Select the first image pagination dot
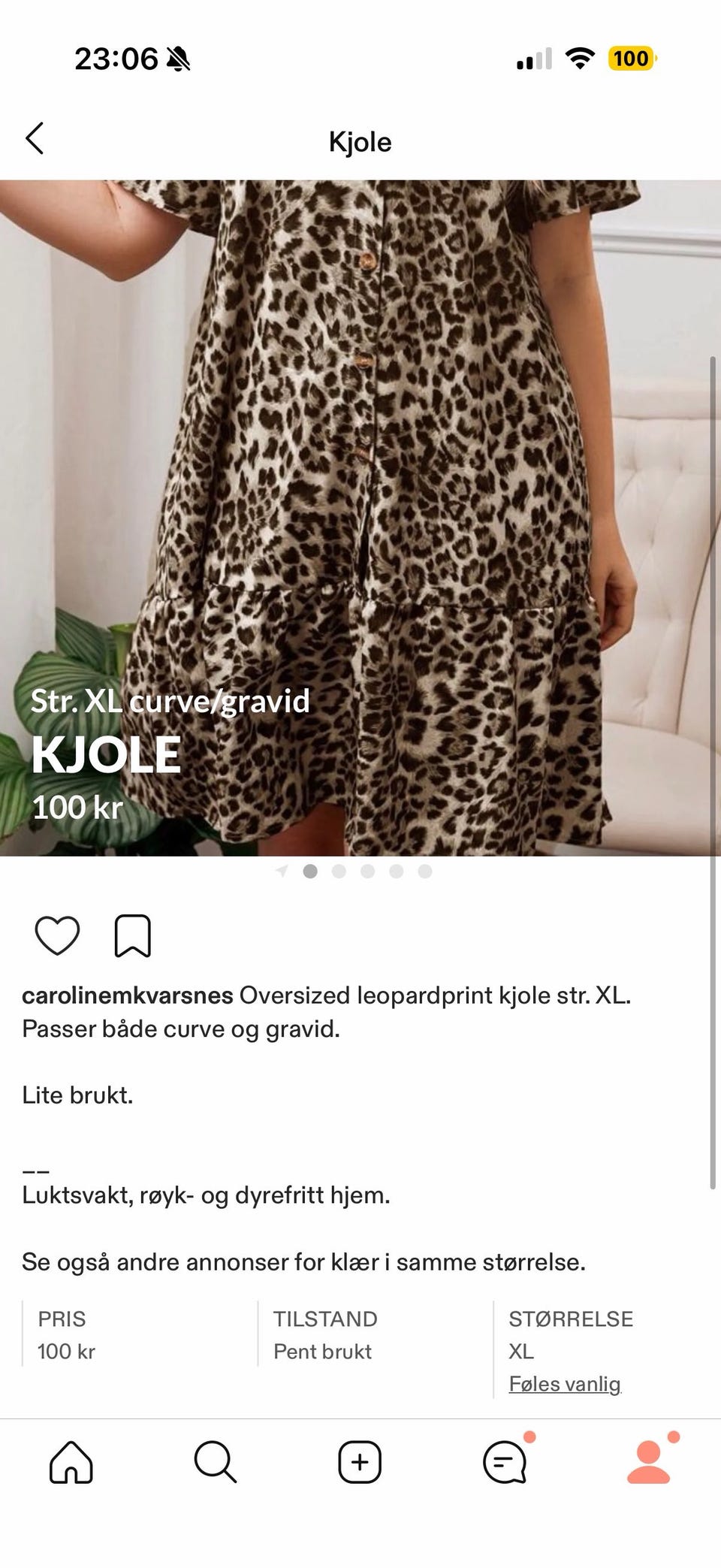The width and height of the screenshot is (721, 1568). coord(310,872)
